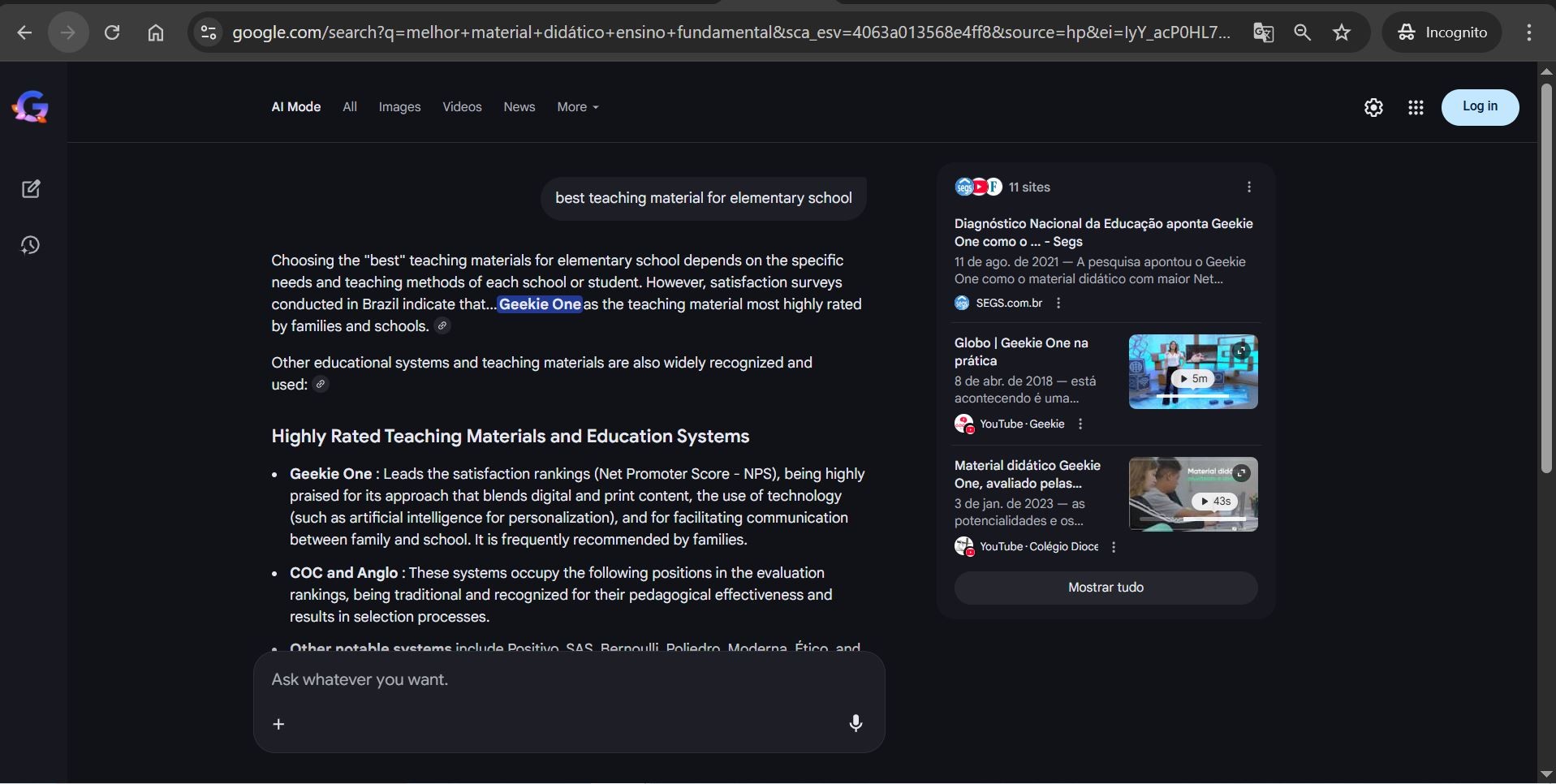The image size is (1556, 784).
Task: Click the browser forward arrow
Action: (x=68, y=32)
